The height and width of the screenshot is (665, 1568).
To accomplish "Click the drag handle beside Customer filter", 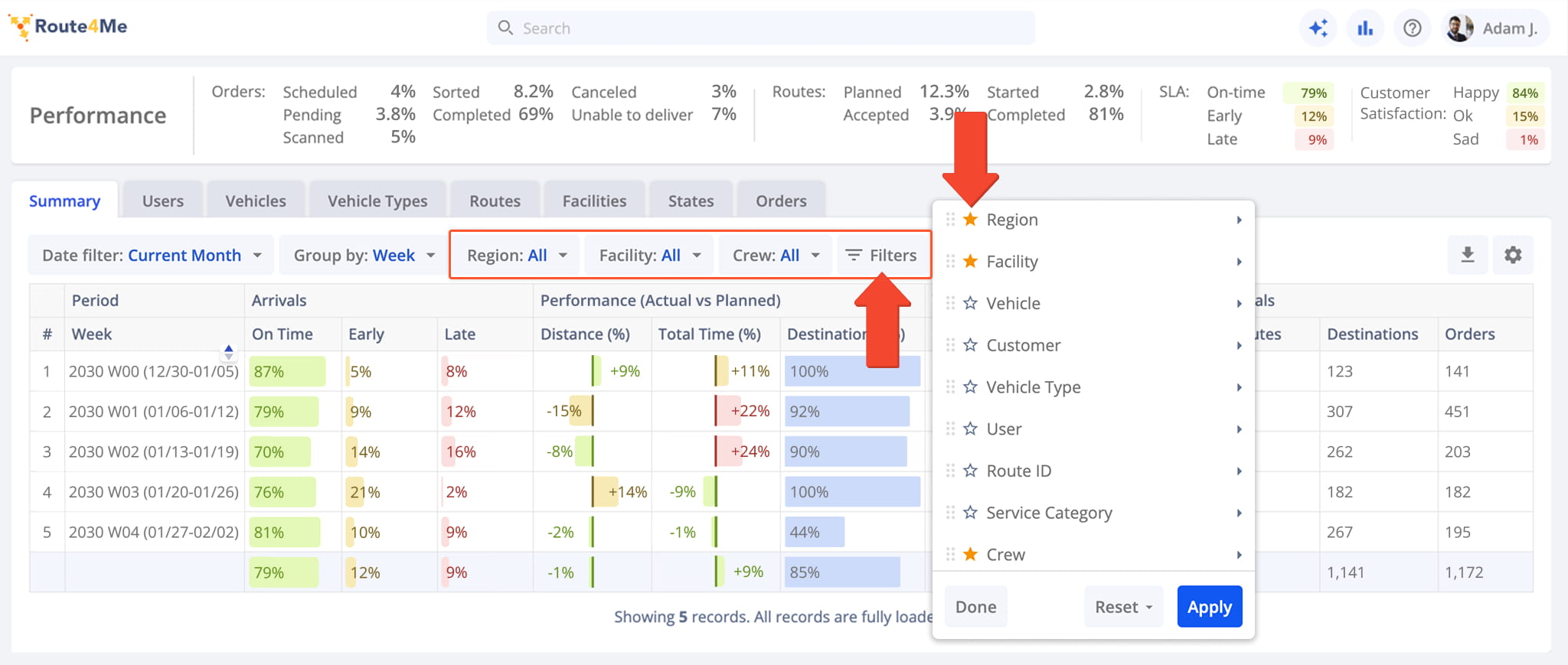I will point(950,345).
